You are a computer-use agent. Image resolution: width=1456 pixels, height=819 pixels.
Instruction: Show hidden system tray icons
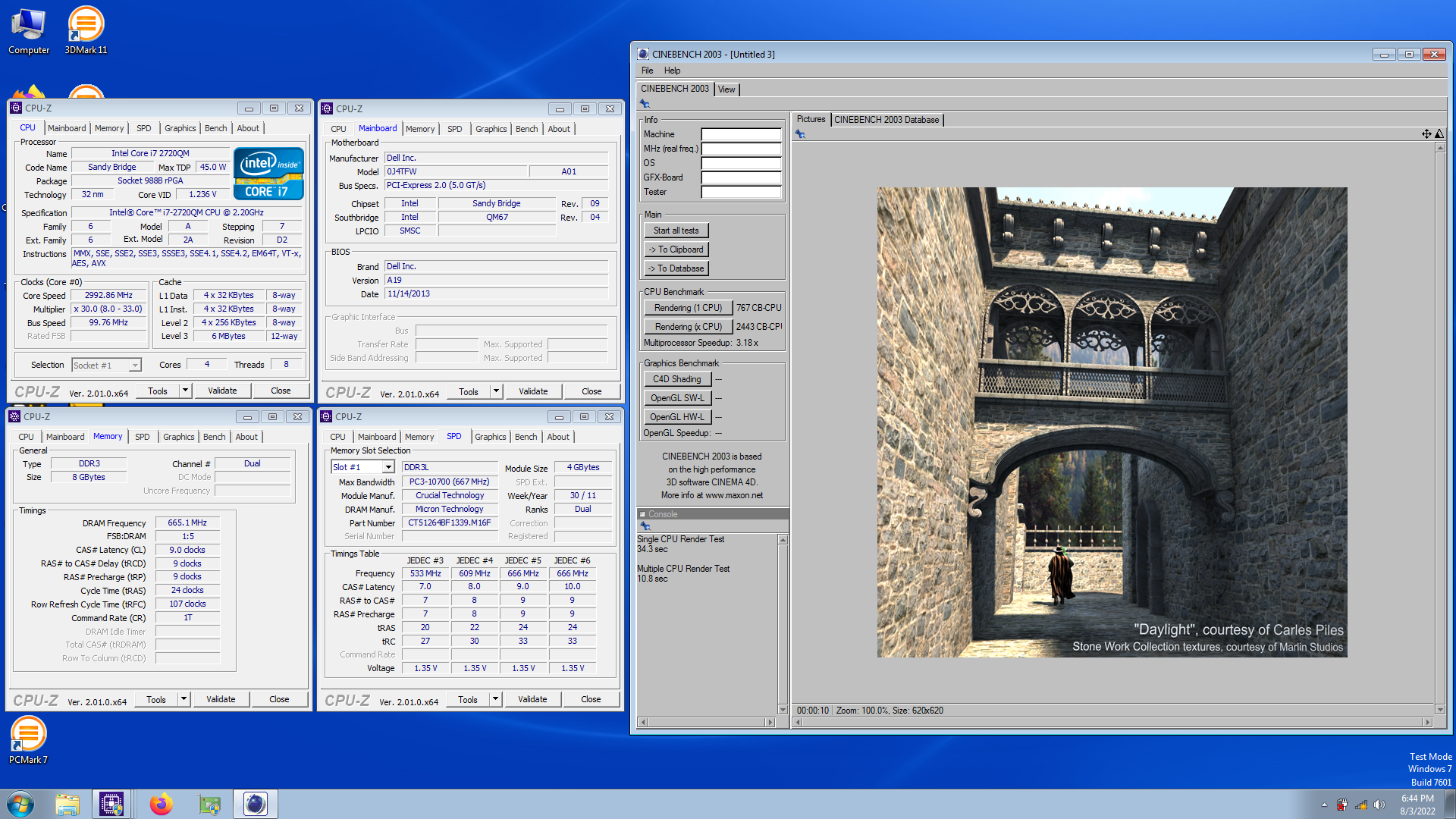1324,805
